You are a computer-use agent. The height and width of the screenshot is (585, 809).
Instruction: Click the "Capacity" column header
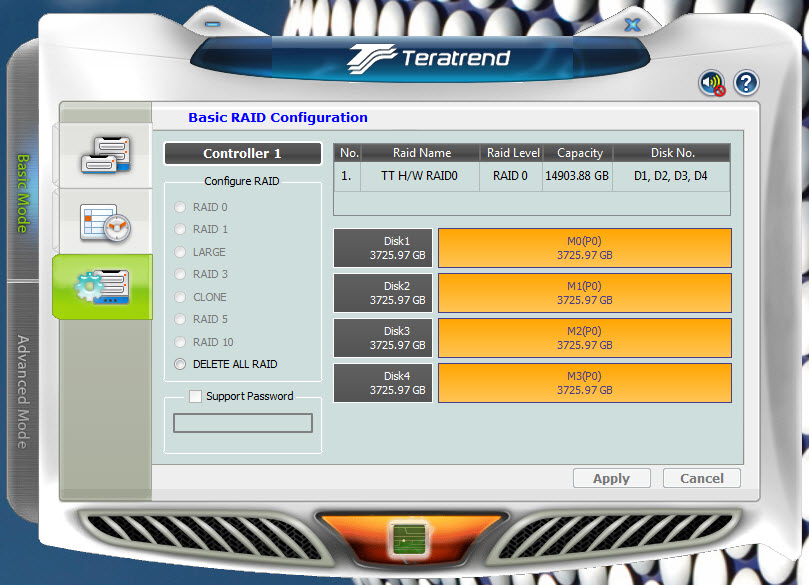click(x=579, y=153)
